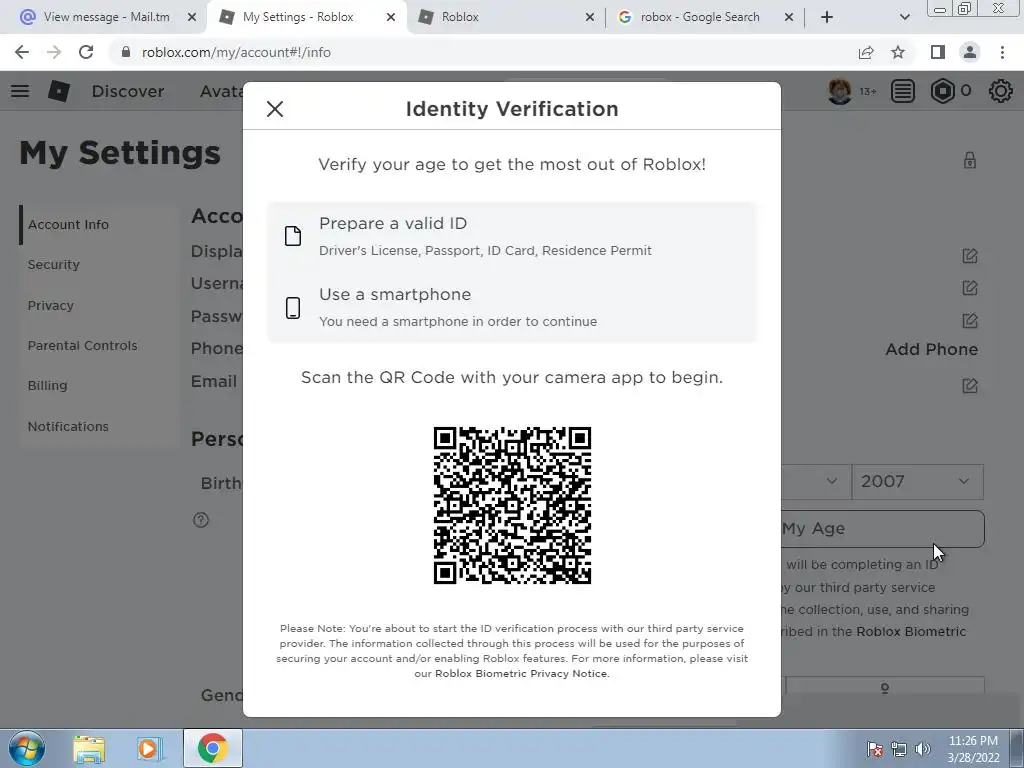Share this page via share icon

click(x=866, y=52)
